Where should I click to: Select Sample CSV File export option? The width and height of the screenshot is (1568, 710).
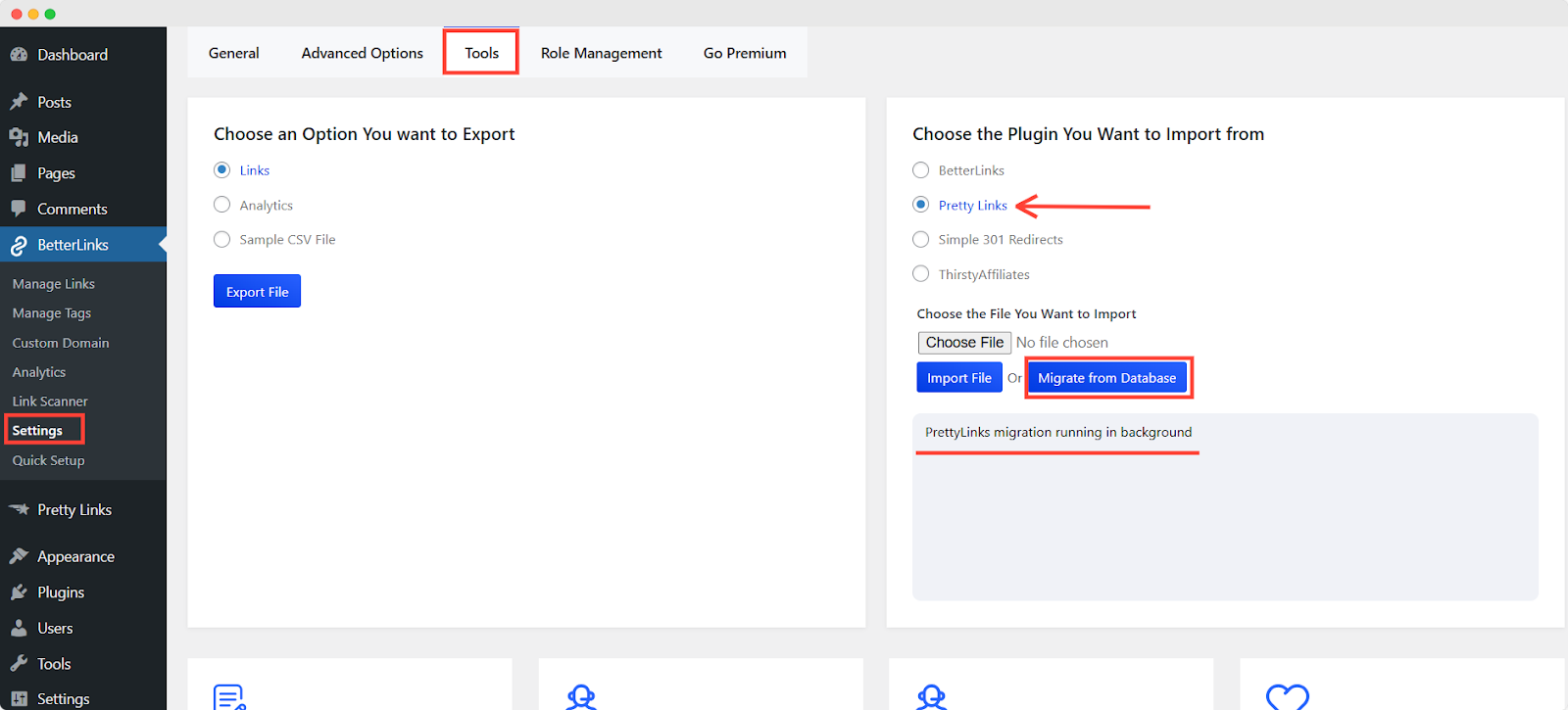click(222, 240)
